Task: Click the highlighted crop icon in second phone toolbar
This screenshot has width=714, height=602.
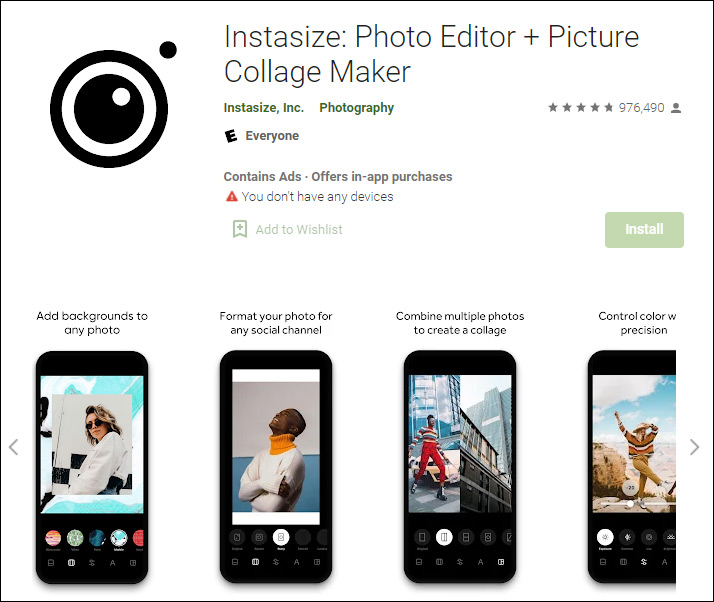Action: point(255,562)
